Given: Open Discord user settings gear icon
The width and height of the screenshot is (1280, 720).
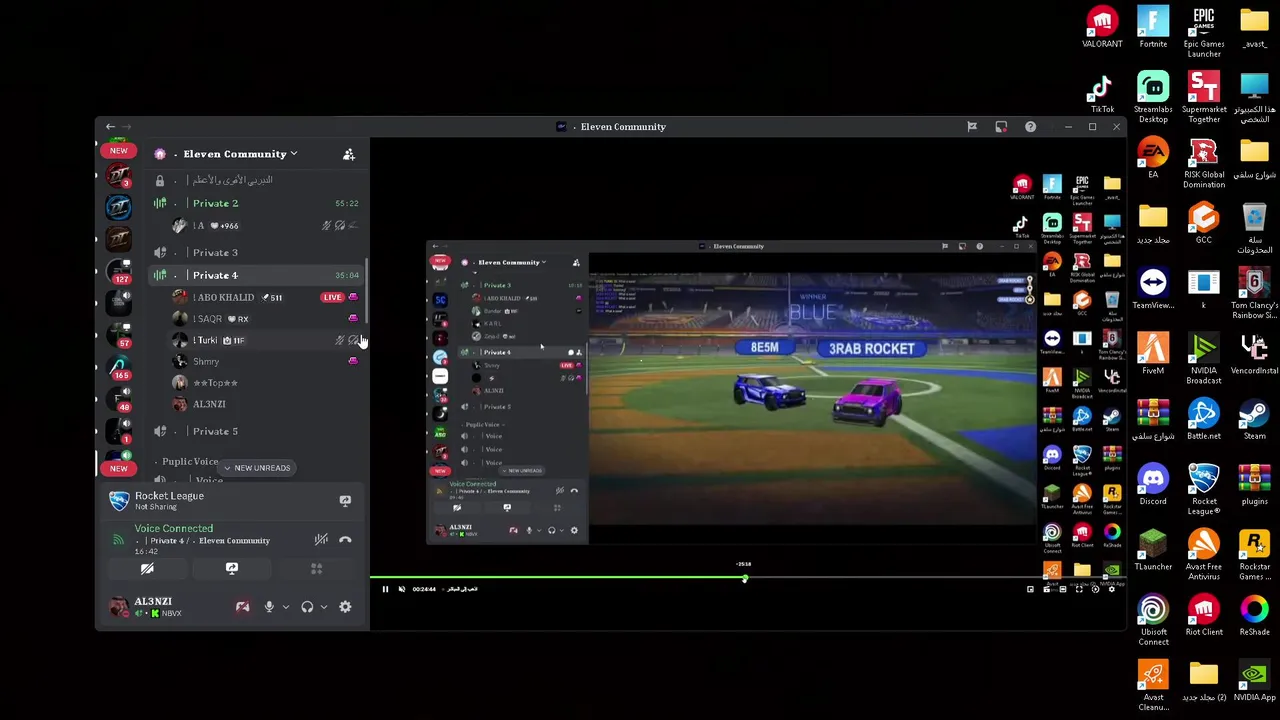Looking at the screenshot, I should coord(345,607).
